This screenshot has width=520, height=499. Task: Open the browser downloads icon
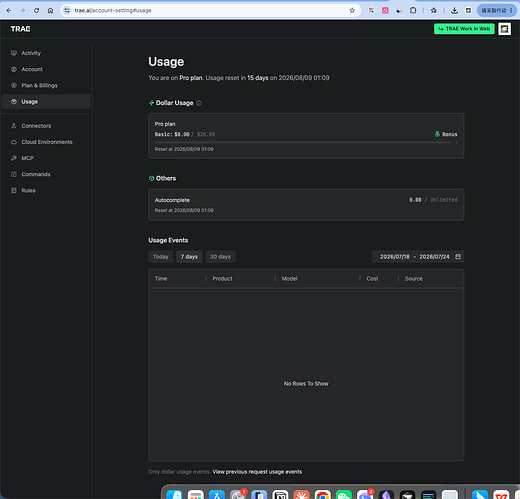454,10
